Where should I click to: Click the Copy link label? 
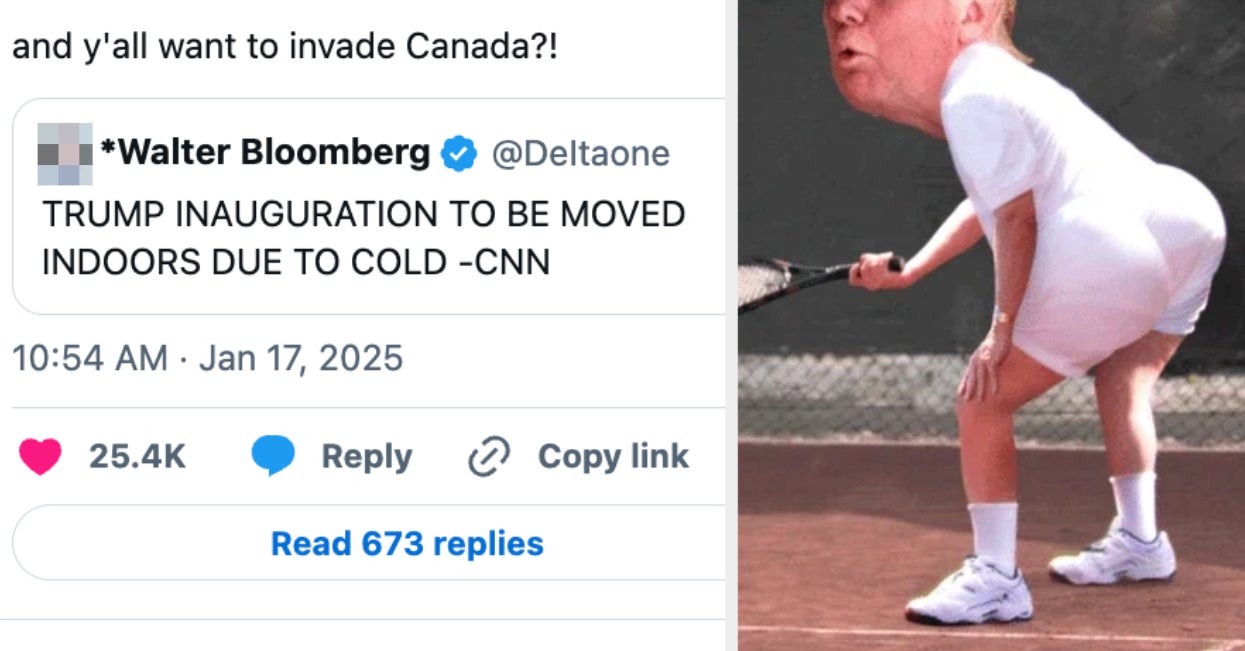point(612,456)
